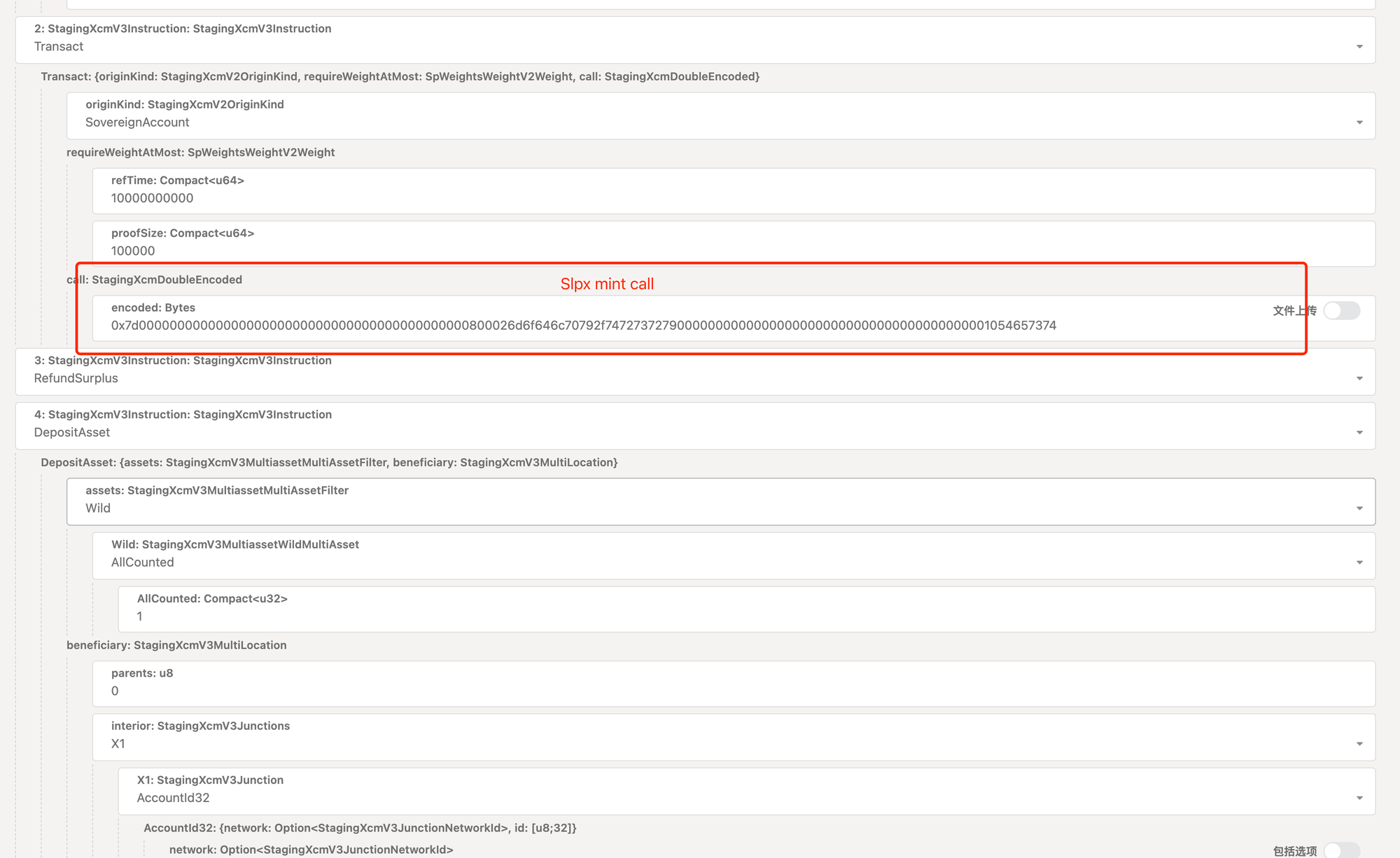Open the DepositAsset instruction dropdown
This screenshot has height=858, width=1400.
click(1359, 433)
